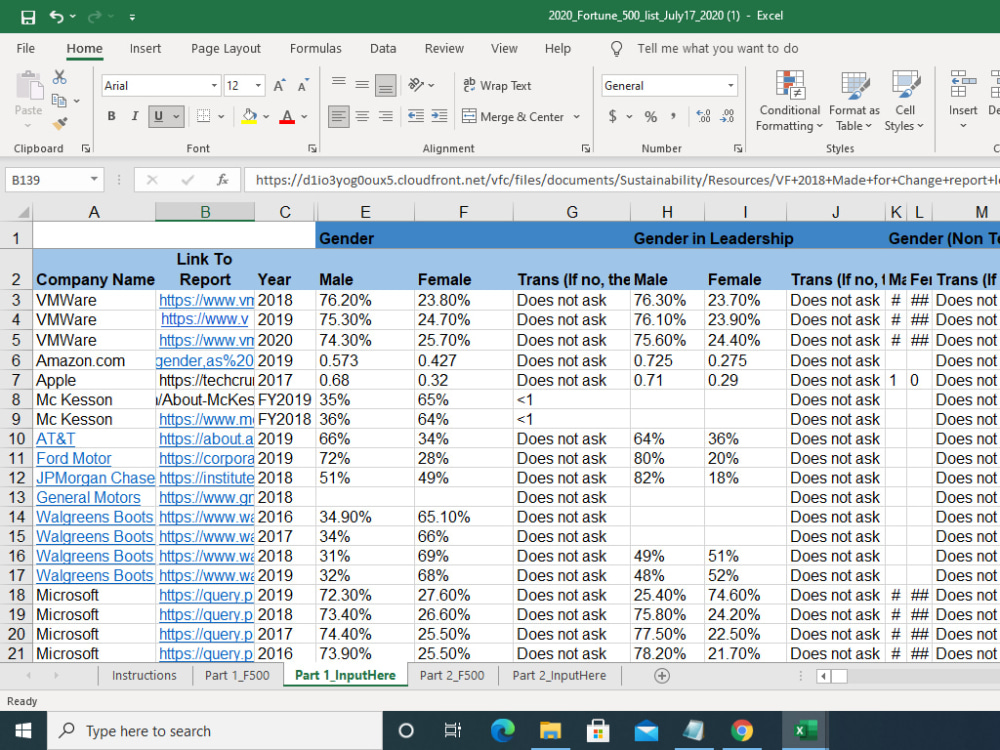
Task: Decrease the indent
Action: (416, 116)
